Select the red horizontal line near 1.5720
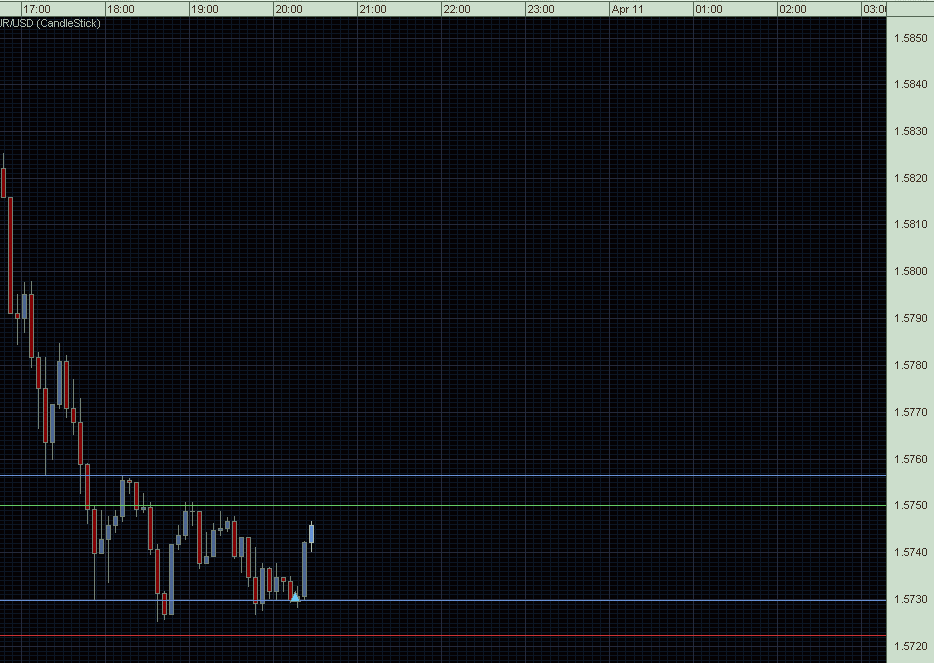Screen dimensions: 934x663 [443, 636]
